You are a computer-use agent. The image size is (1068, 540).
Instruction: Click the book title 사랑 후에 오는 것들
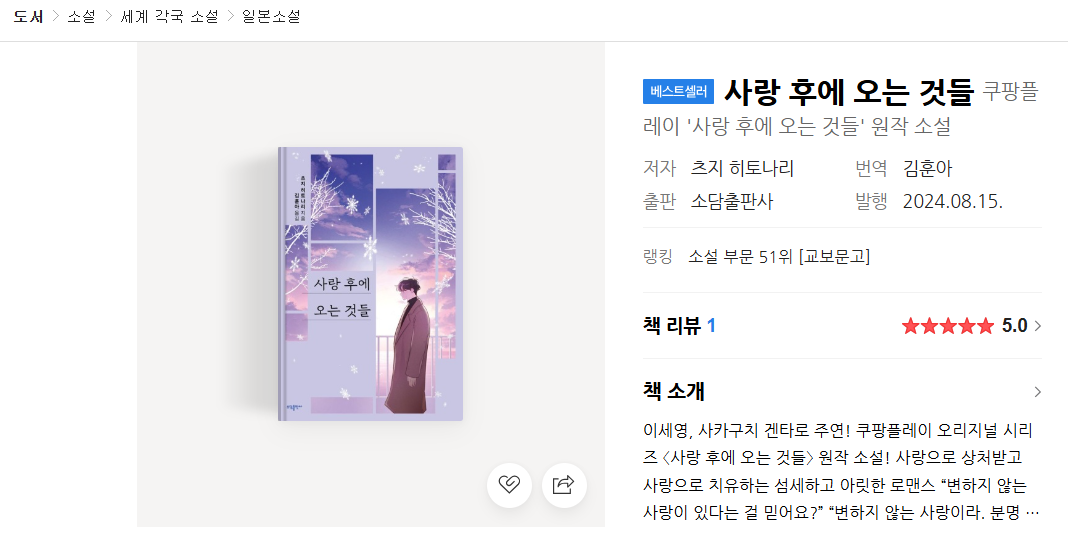(849, 92)
